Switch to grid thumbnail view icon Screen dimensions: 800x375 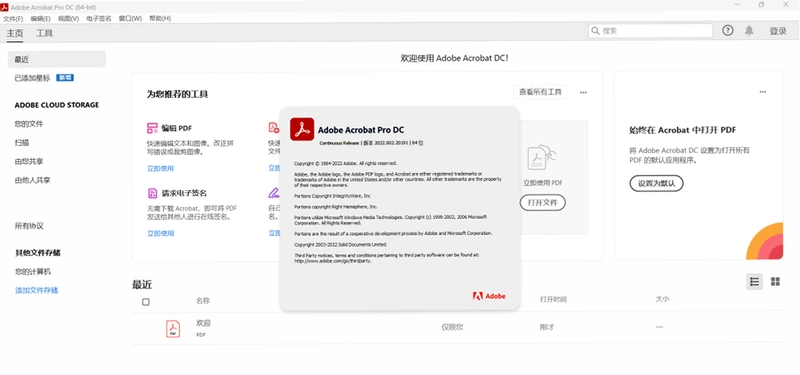click(775, 282)
